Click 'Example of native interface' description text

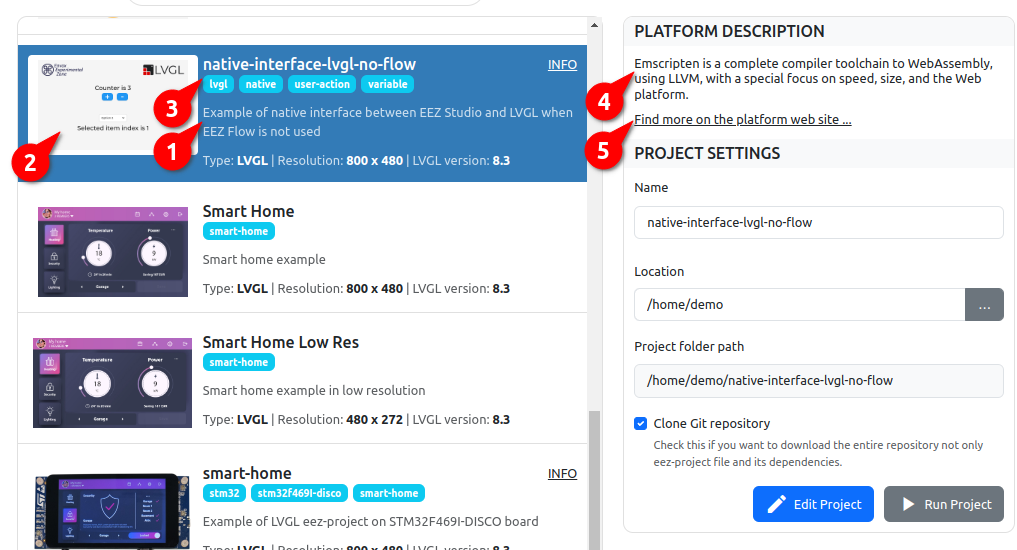coord(387,122)
